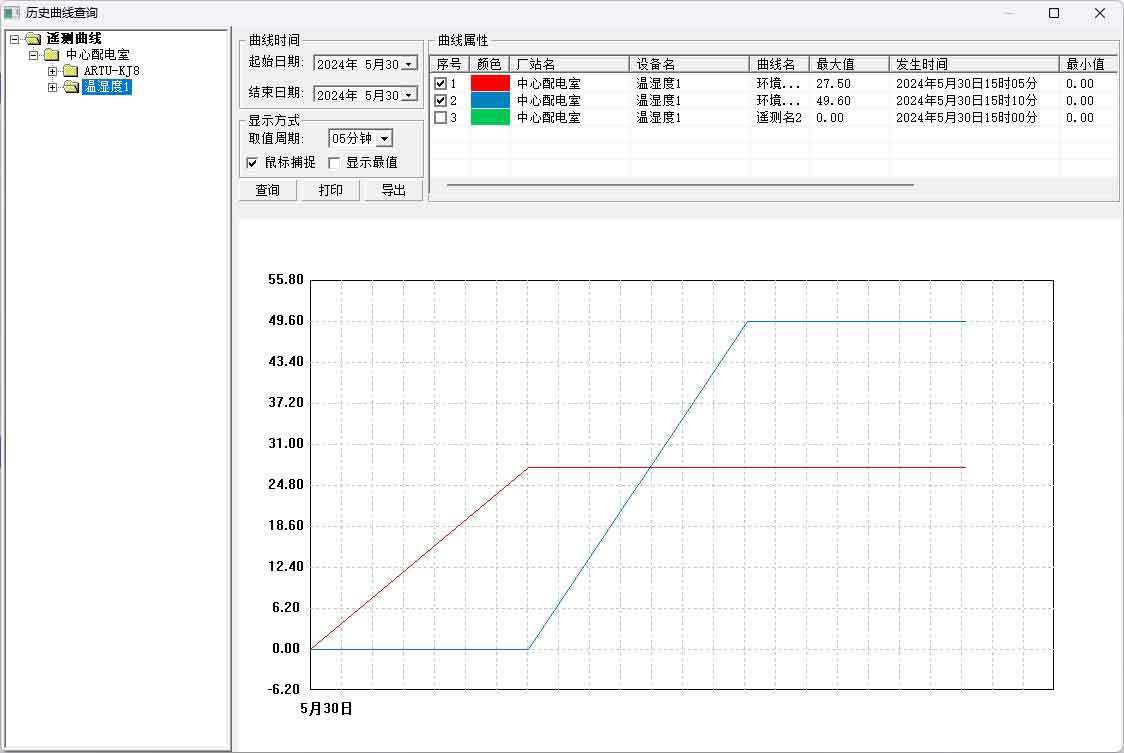This screenshot has height=753, width=1124.
Task: Click the 结束日期 date field text
Action: point(358,95)
